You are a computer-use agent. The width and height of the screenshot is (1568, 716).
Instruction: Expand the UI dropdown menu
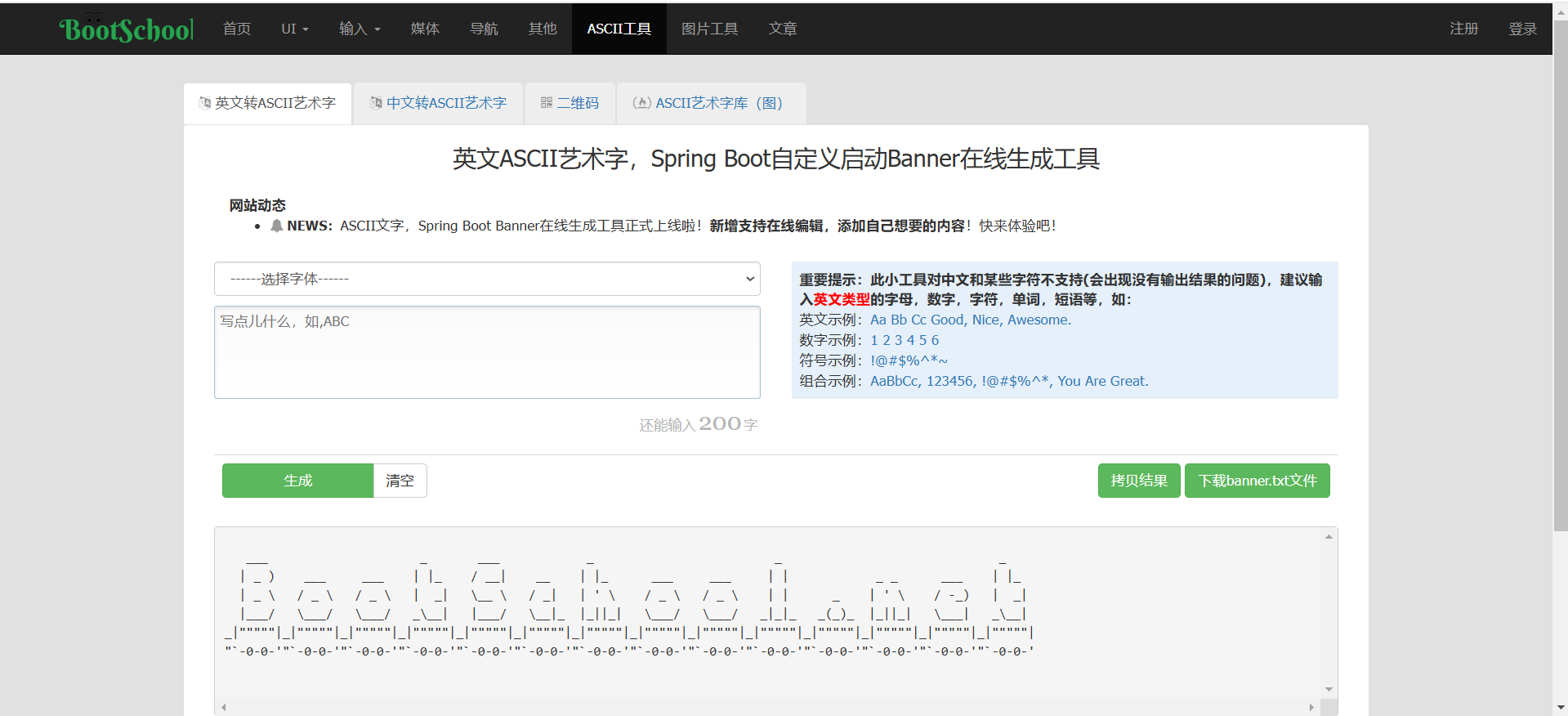(x=295, y=29)
